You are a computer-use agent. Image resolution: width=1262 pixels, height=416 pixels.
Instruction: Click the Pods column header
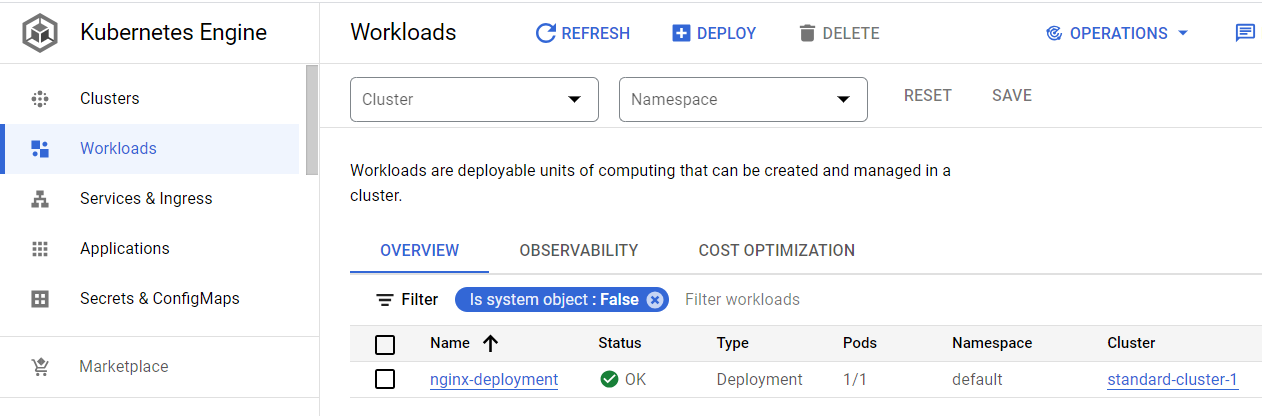pos(860,343)
